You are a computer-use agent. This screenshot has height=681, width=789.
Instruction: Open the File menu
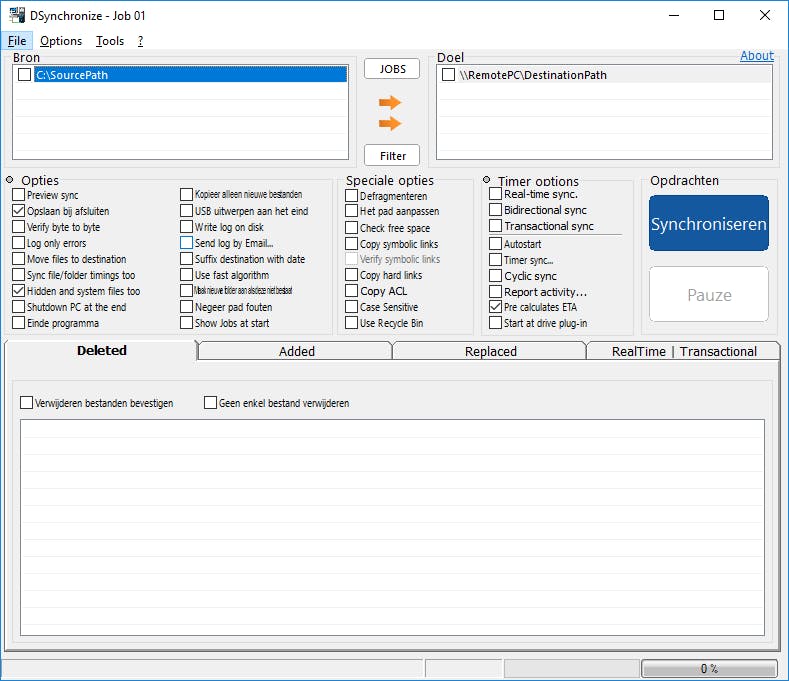coord(17,41)
